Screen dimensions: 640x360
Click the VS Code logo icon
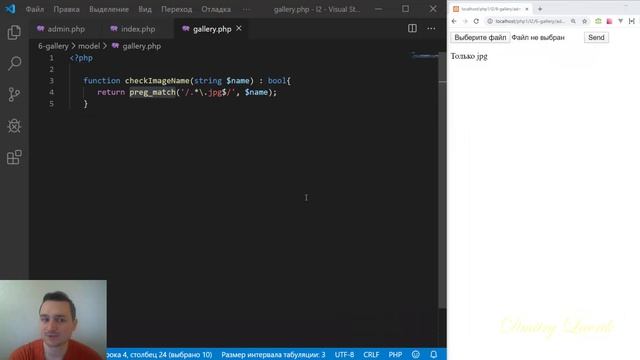click(x=11, y=9)
